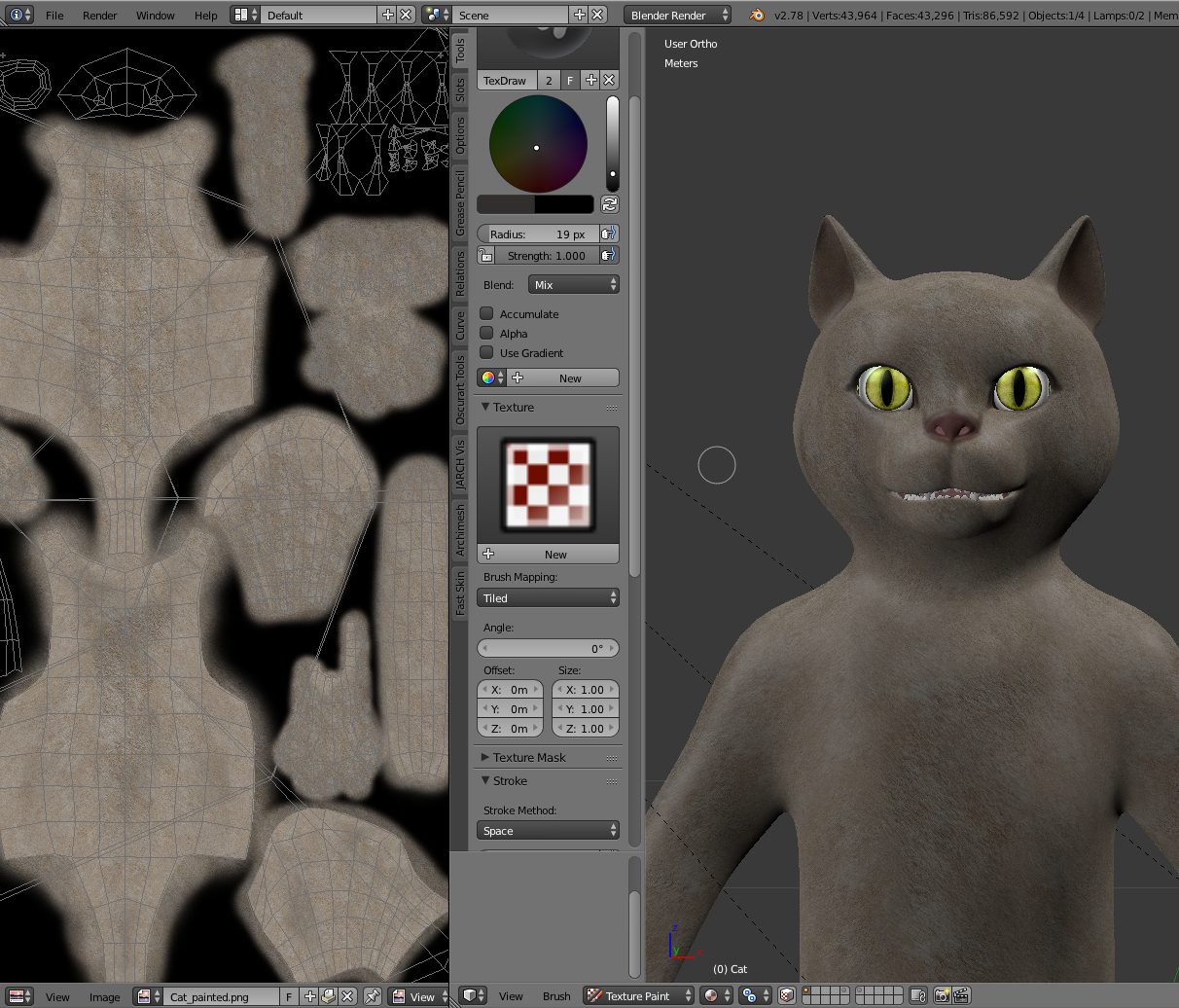Click the foreground/background color swatch bar
This screenshot has width=1179, height=1008.
pos(535,204)
